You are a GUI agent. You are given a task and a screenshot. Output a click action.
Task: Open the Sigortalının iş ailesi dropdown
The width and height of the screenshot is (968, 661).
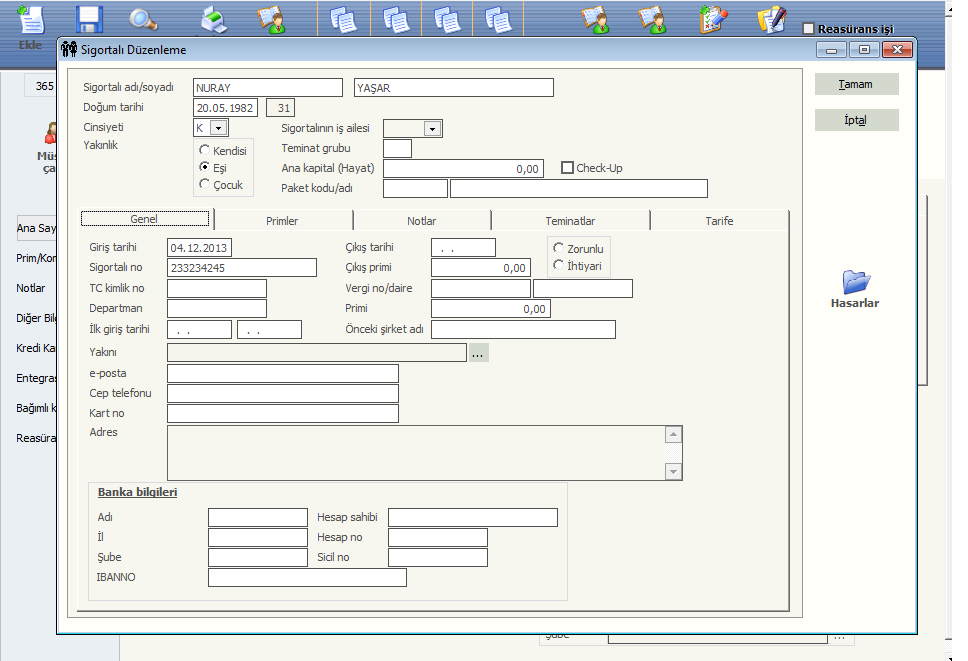[x=432, y=128]
